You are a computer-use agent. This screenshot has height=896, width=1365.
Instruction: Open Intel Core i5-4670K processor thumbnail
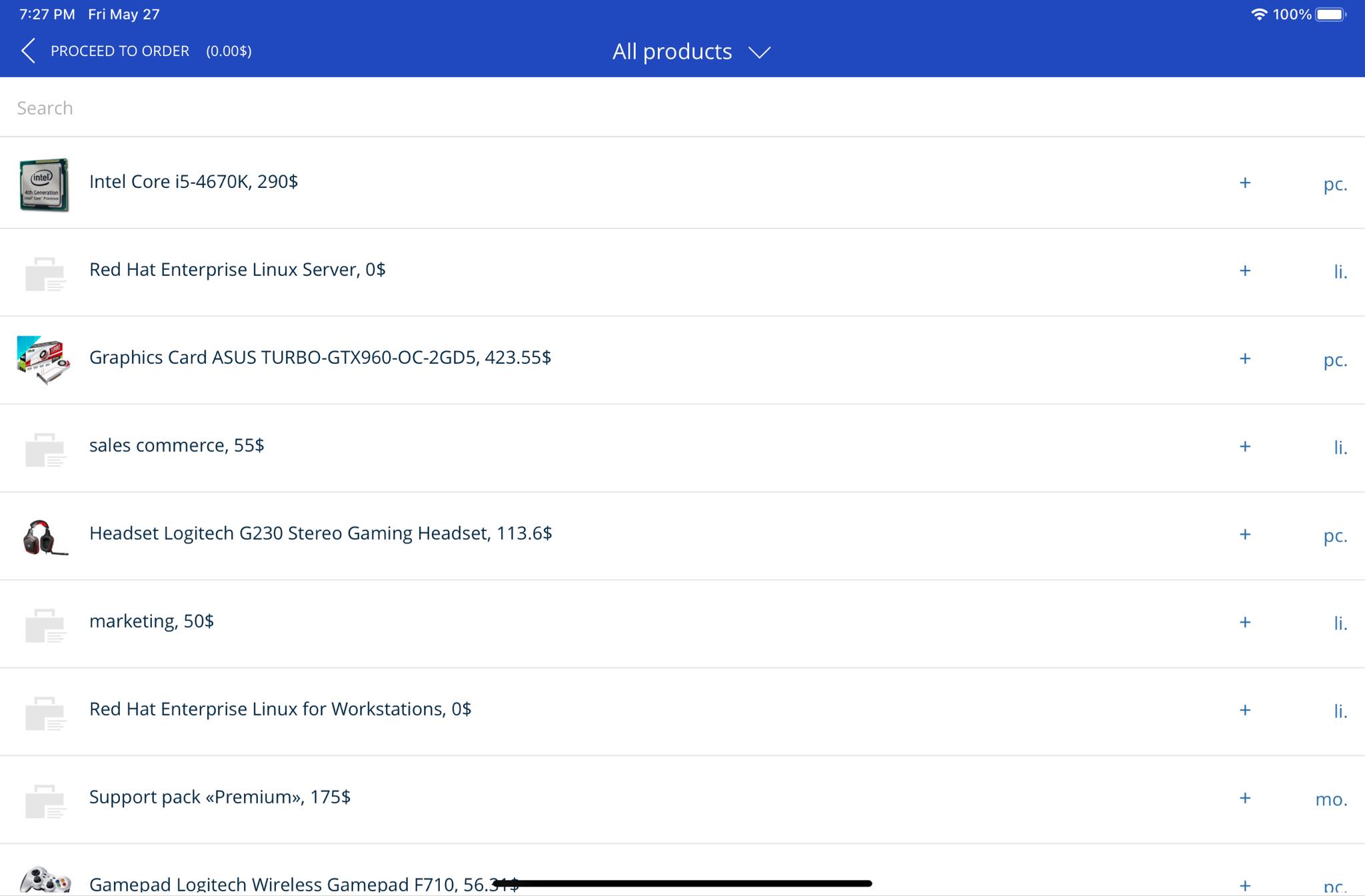tap(44, 185)
